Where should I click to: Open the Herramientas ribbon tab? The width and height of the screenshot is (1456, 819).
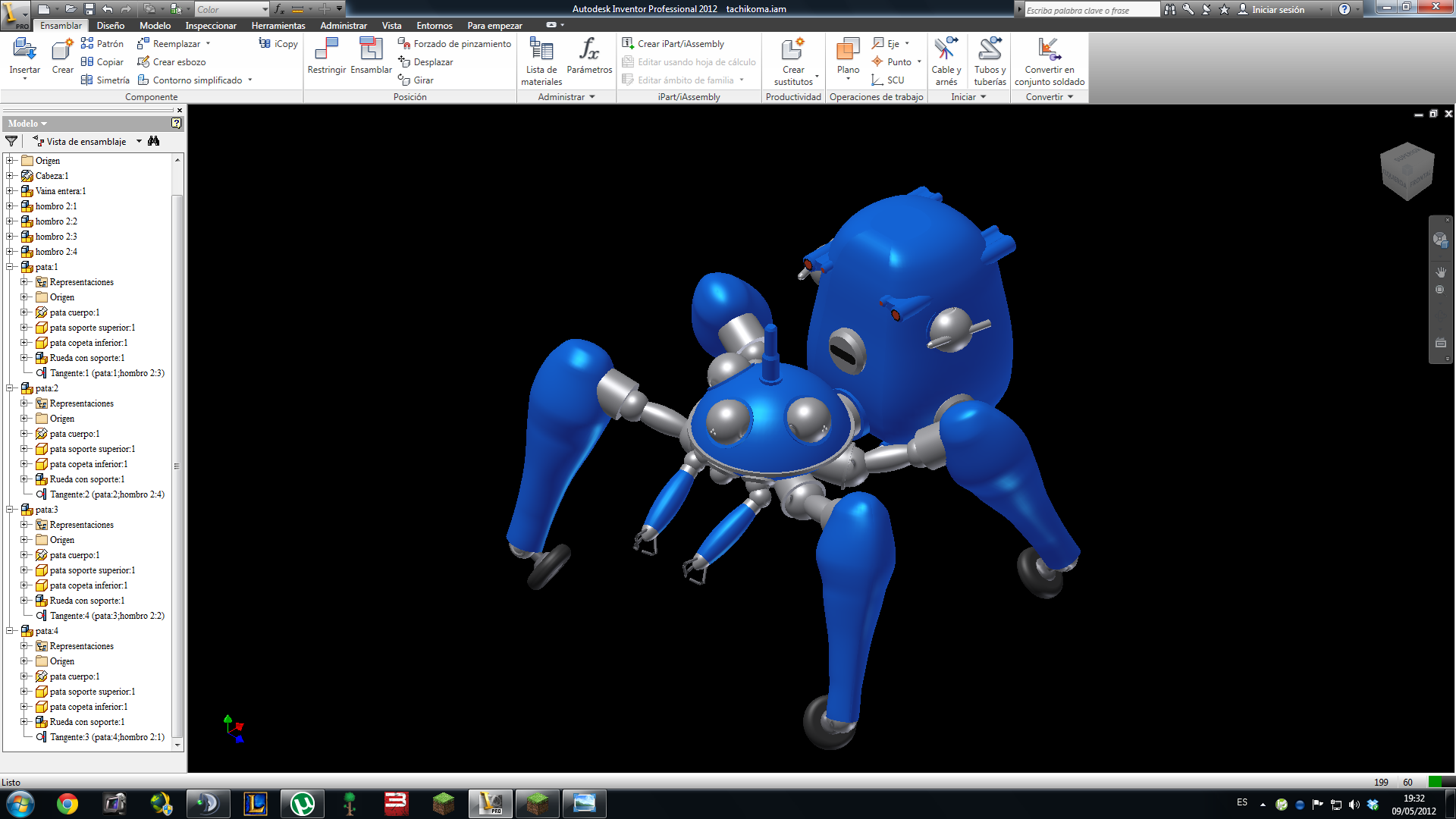click(278, 25)
